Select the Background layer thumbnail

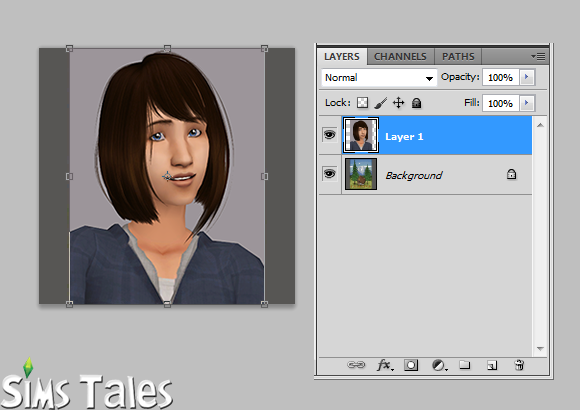click(x=361, y=174)
